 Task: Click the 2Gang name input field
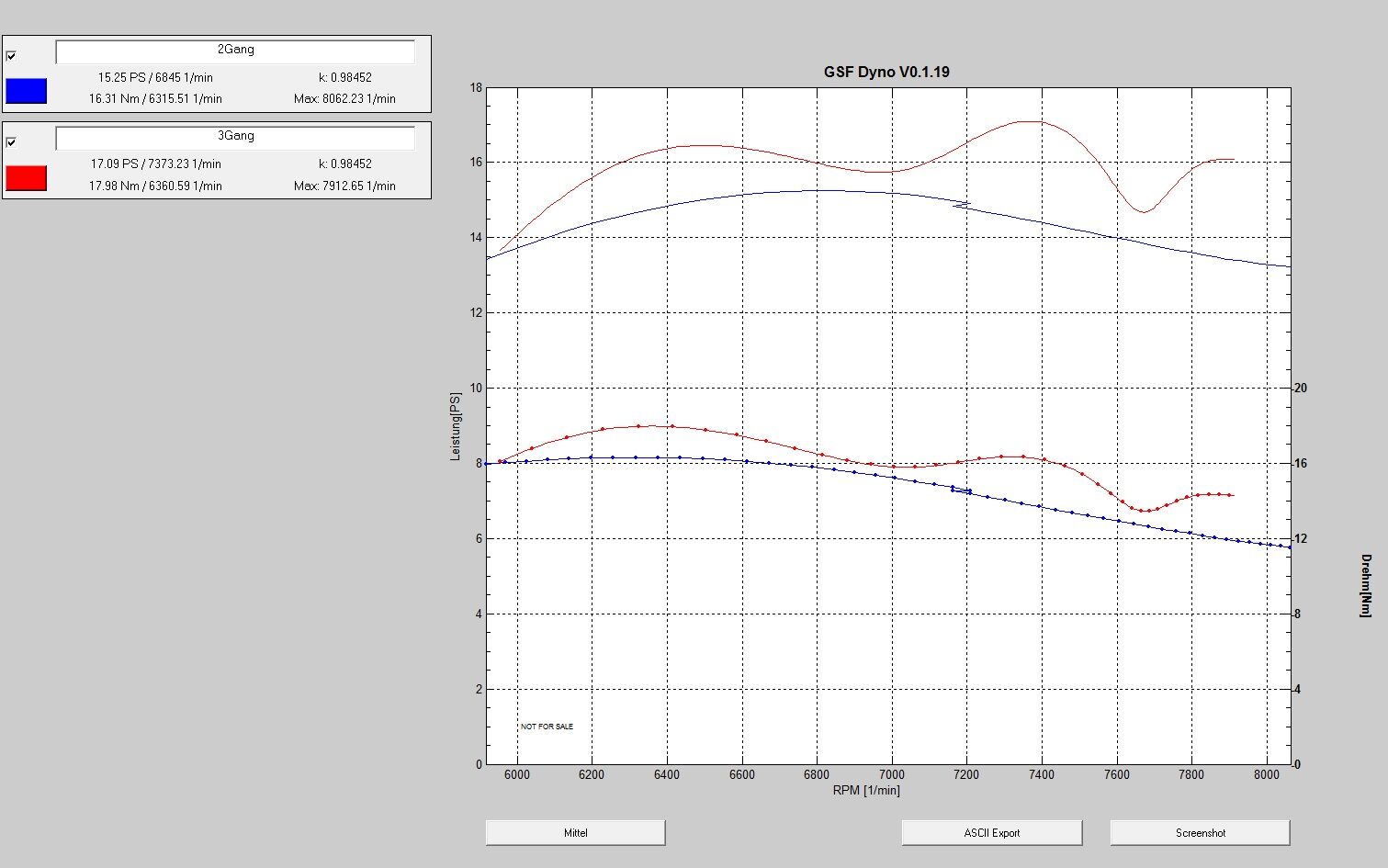(x=235, y=51)
